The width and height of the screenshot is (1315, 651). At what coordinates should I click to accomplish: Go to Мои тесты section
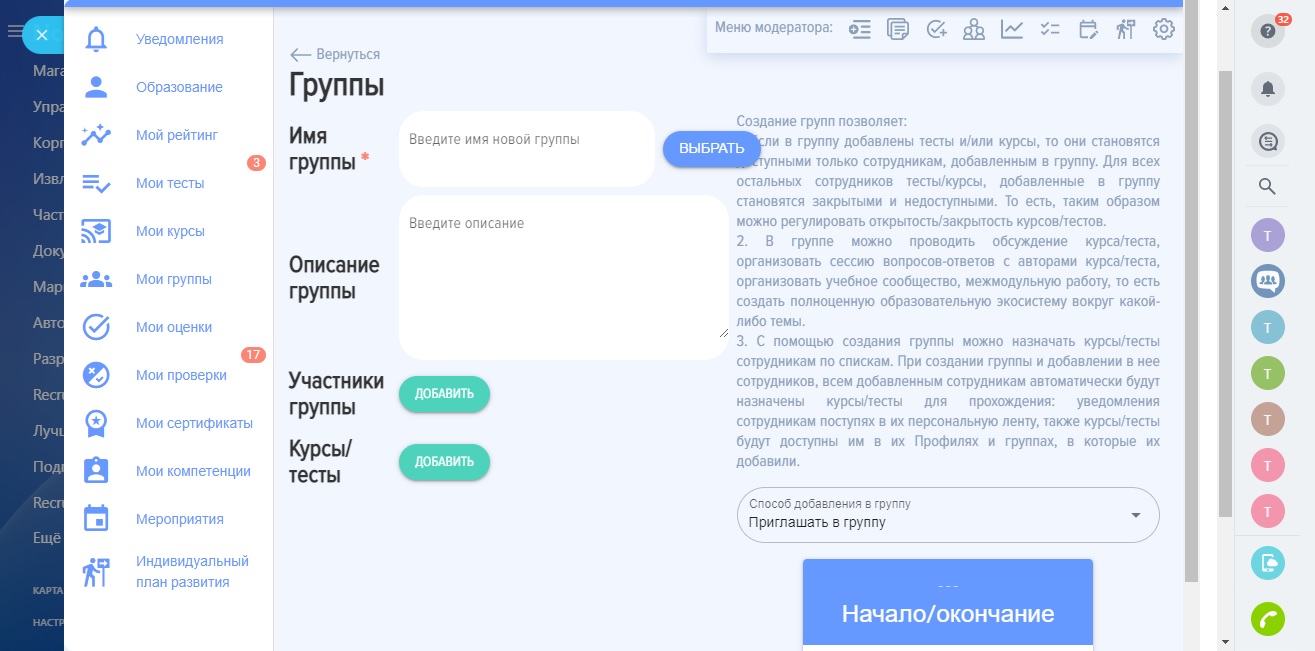click(170, 183)
